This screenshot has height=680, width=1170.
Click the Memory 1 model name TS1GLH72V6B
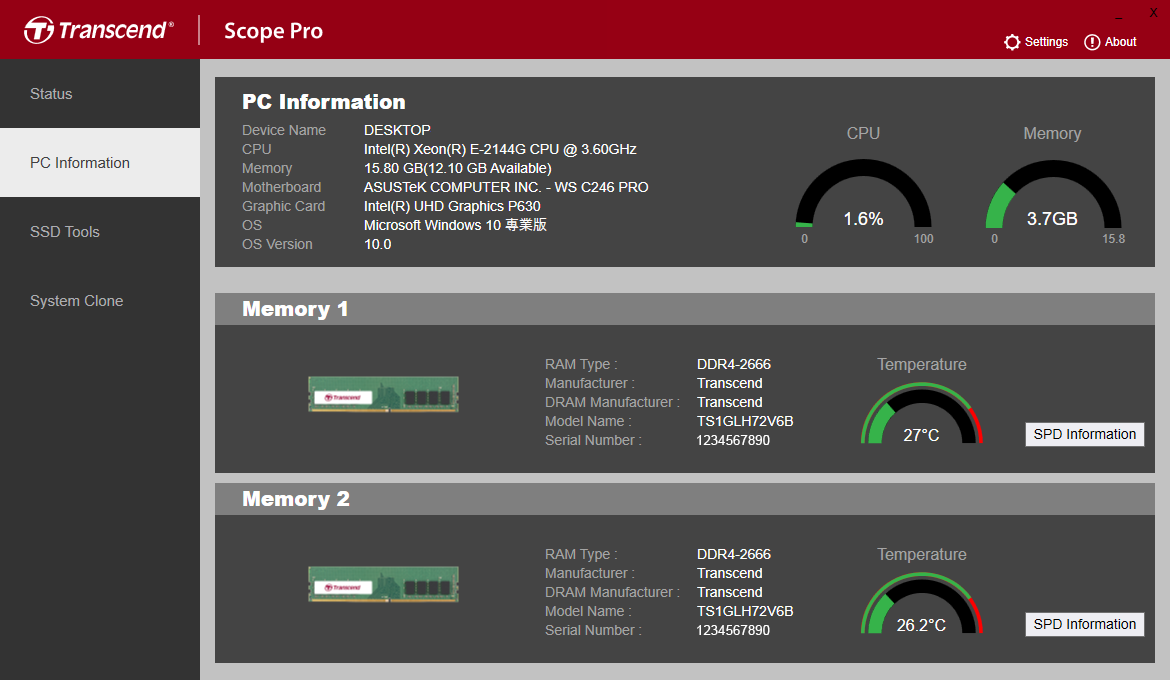(x=745, y=421)
